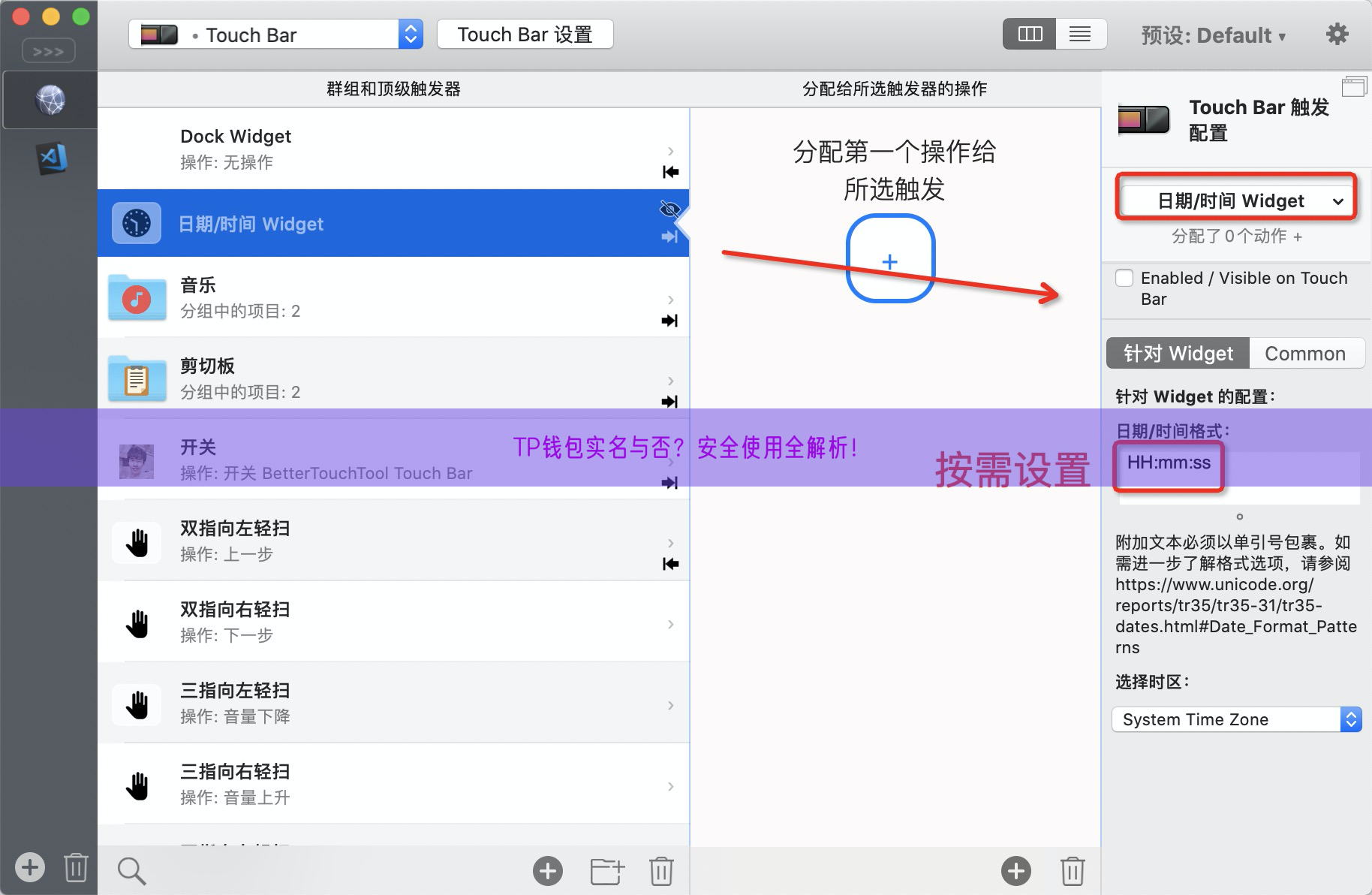Open the 音乐 group folder
1372x895 pixels.
(x=393, y=297)
